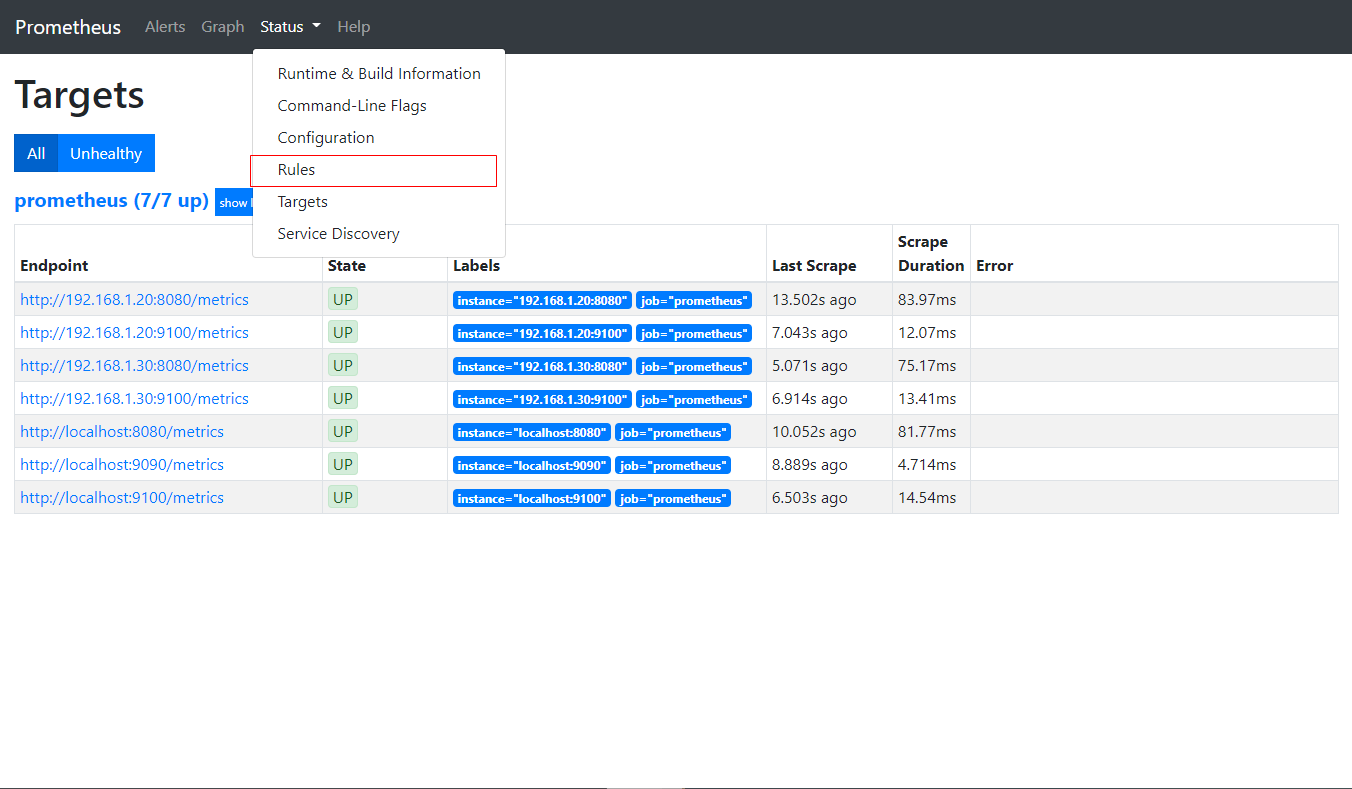The height and width of the screenshot is (789, 1352).
Task: Open http://localhost:8080/metrics endpoint
Action: [x=122, y=432]
